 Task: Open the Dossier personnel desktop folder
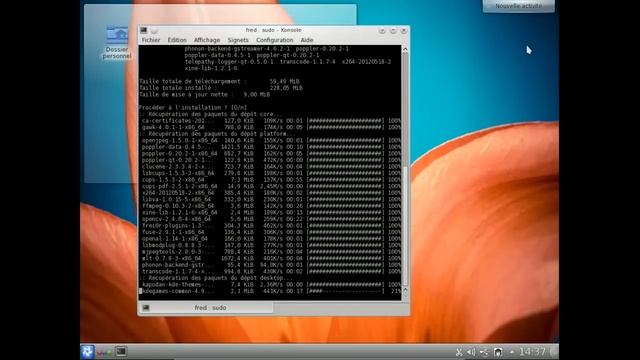pyautogui.click(x=117, y=42)
